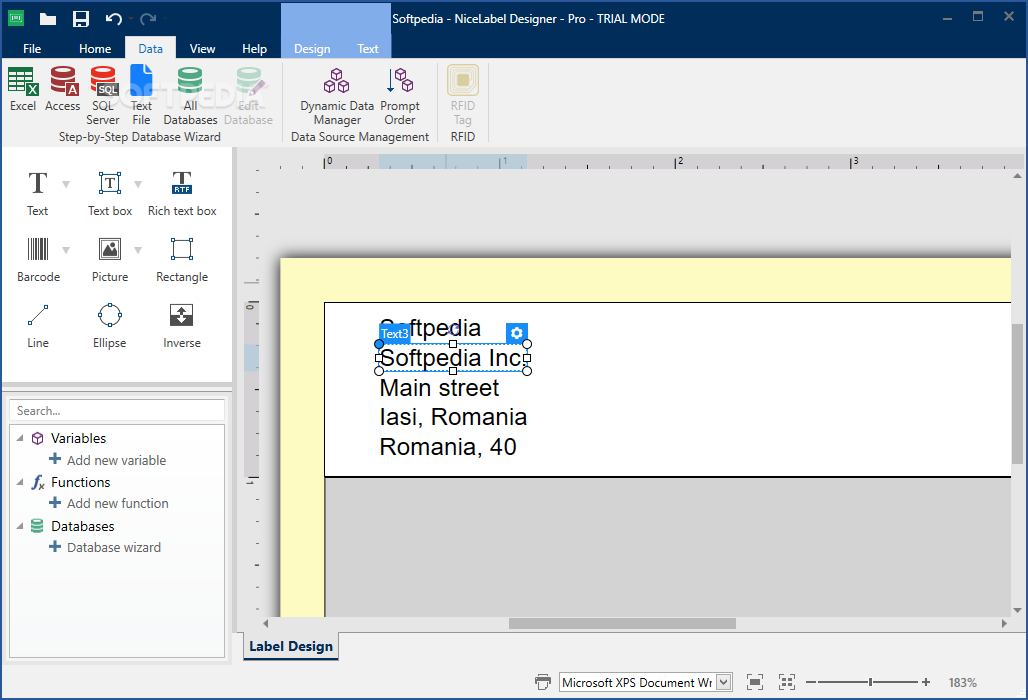Click the save disk icon
The width and height of the screenshot is (1028, 700).
[81, 18]
